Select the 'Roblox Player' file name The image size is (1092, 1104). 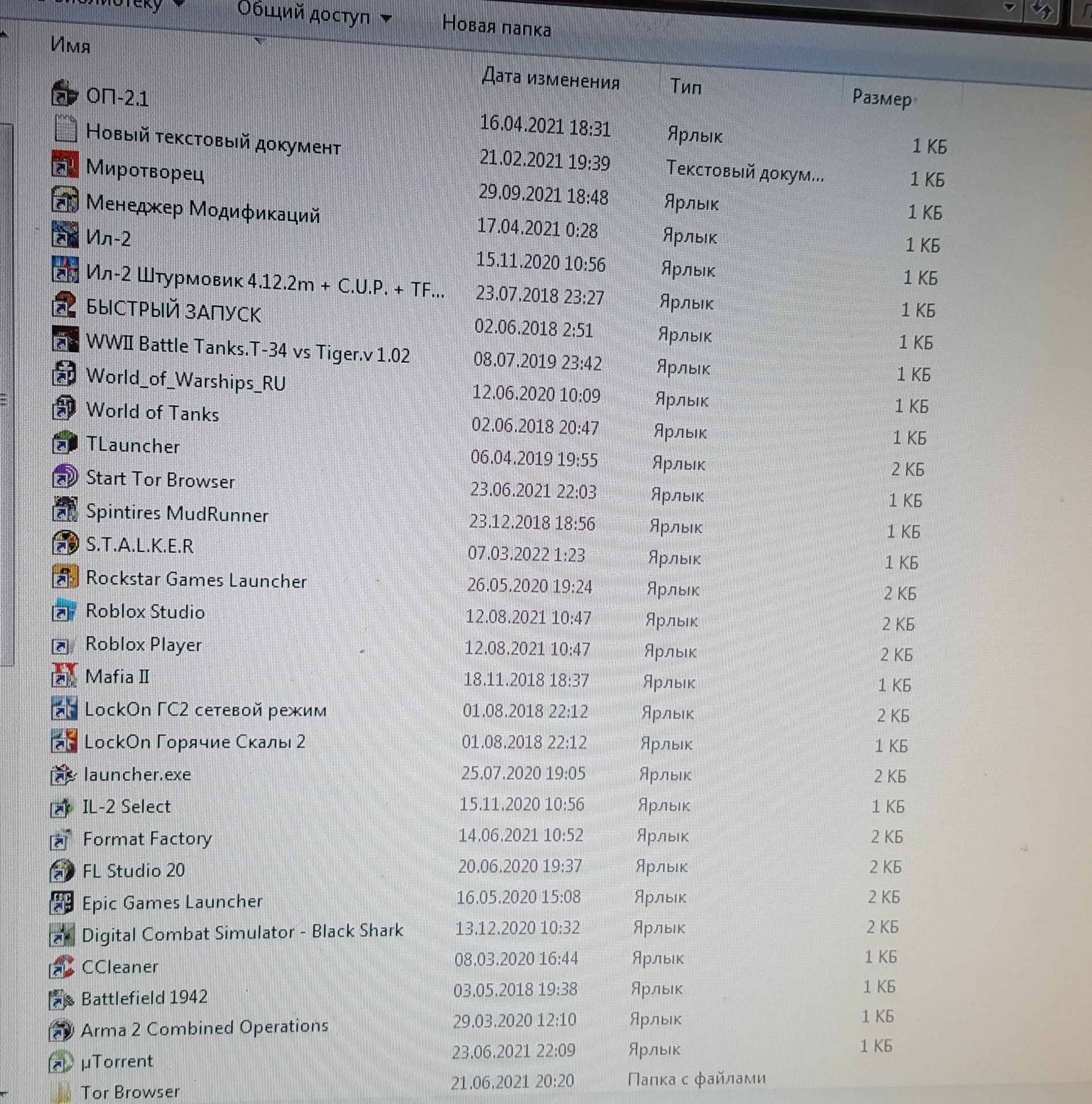pos(143,644)
